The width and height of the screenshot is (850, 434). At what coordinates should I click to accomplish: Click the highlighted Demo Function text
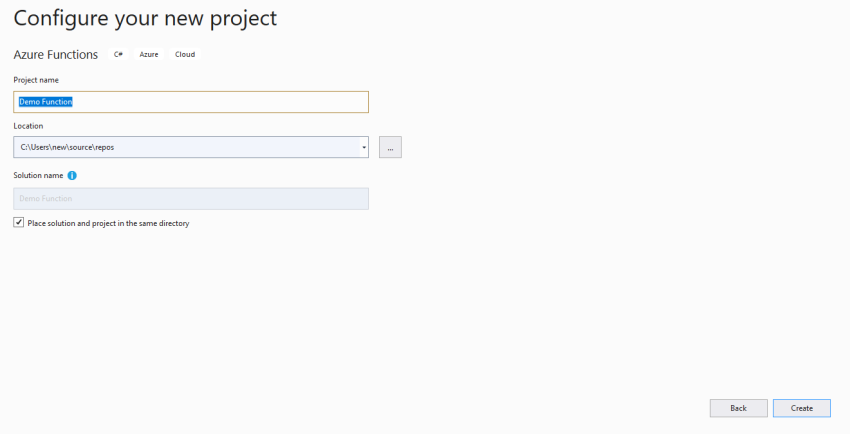(46, 102)
